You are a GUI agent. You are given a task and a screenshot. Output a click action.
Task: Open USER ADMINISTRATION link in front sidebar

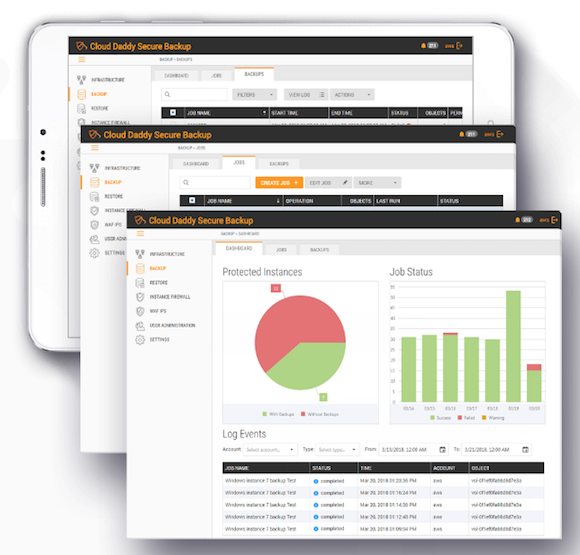172,326
